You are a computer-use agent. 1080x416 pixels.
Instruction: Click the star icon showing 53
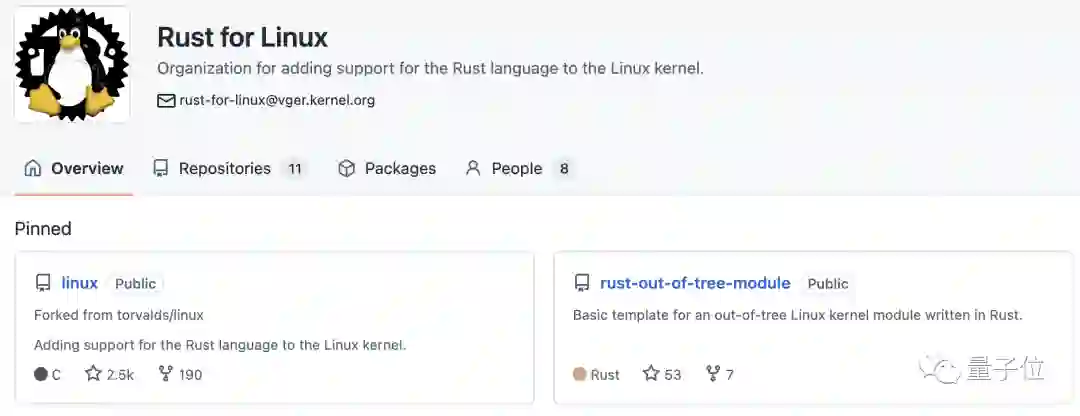pos(651,374)
